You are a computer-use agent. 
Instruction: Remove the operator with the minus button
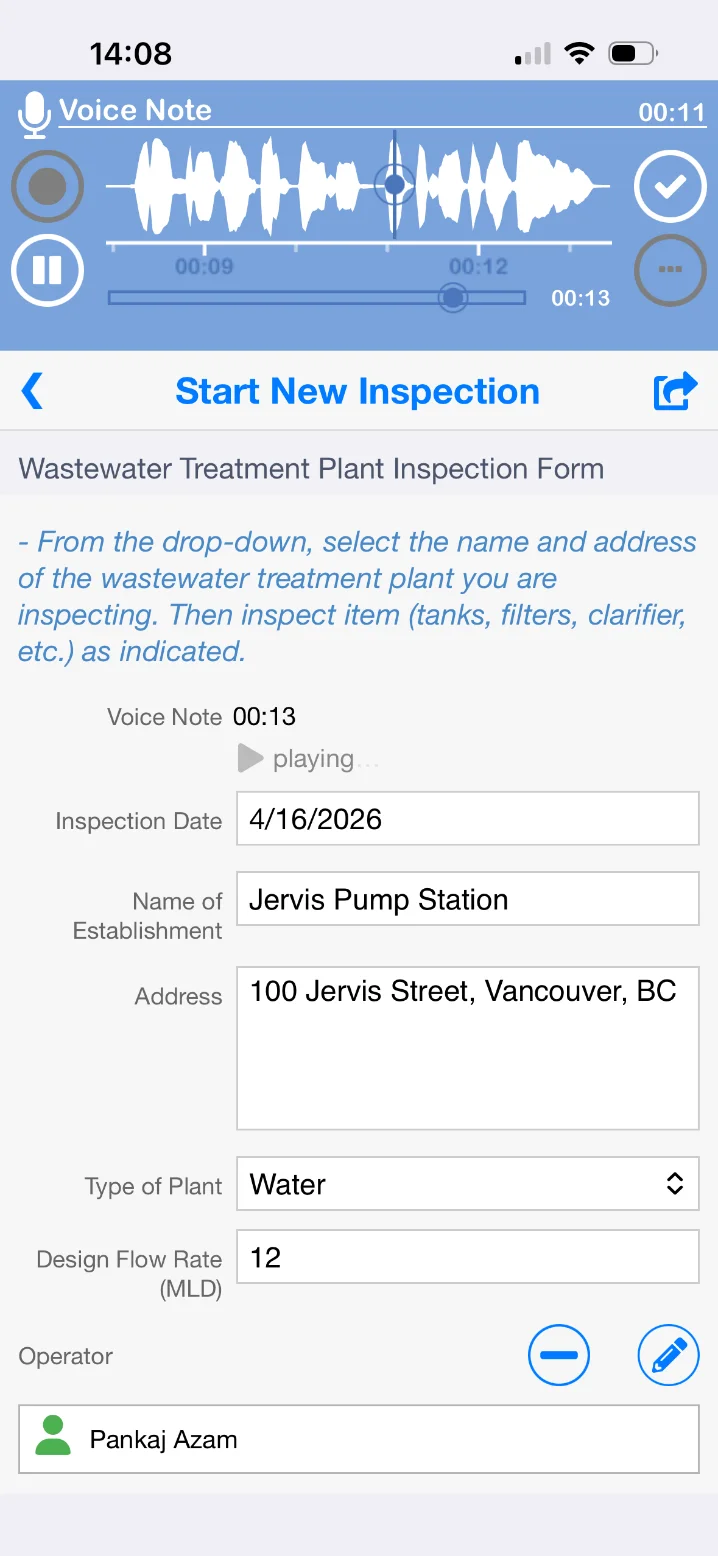coord(559,1355)
